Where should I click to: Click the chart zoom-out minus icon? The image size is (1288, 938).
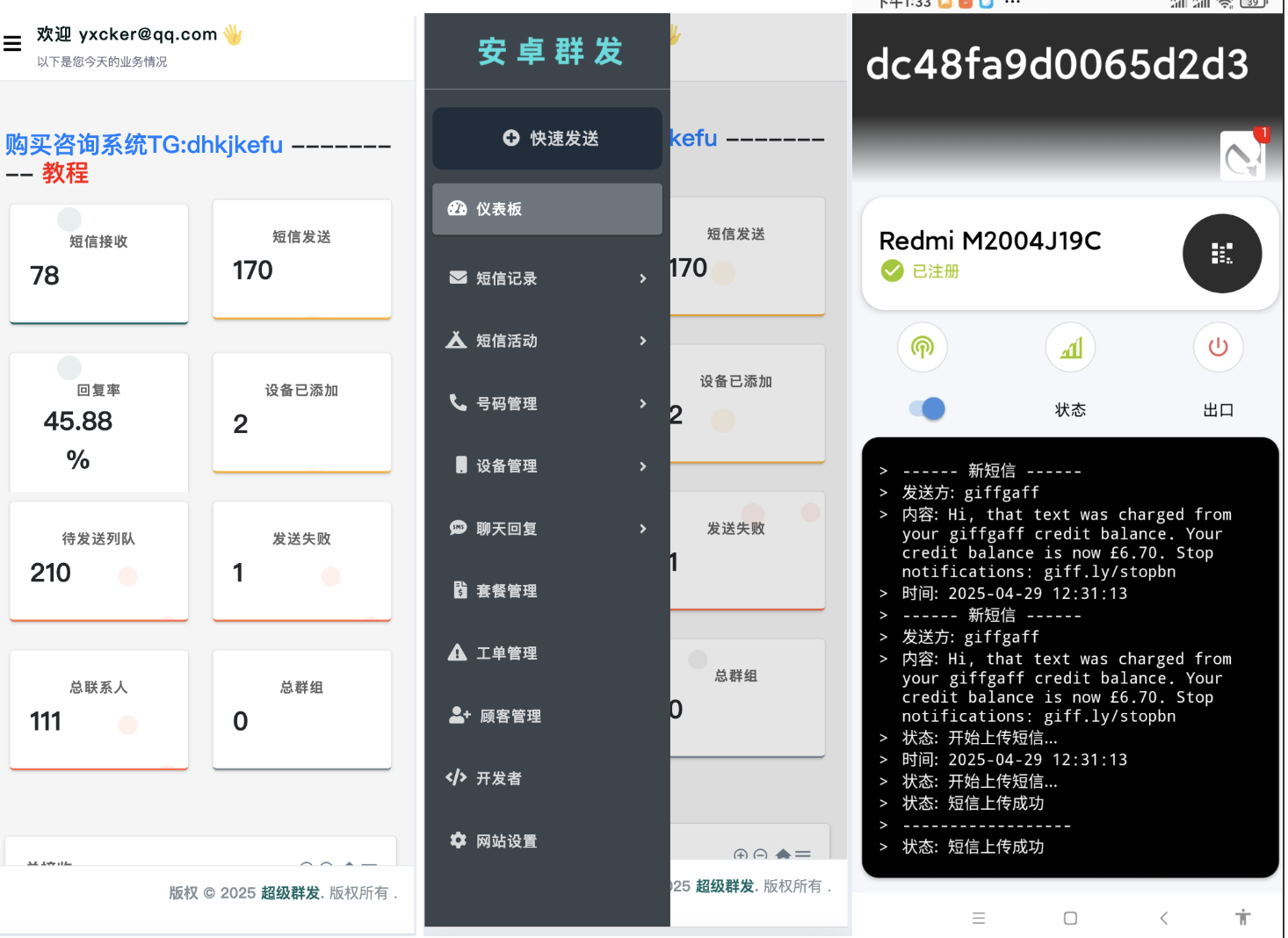(x=761, y=855)
